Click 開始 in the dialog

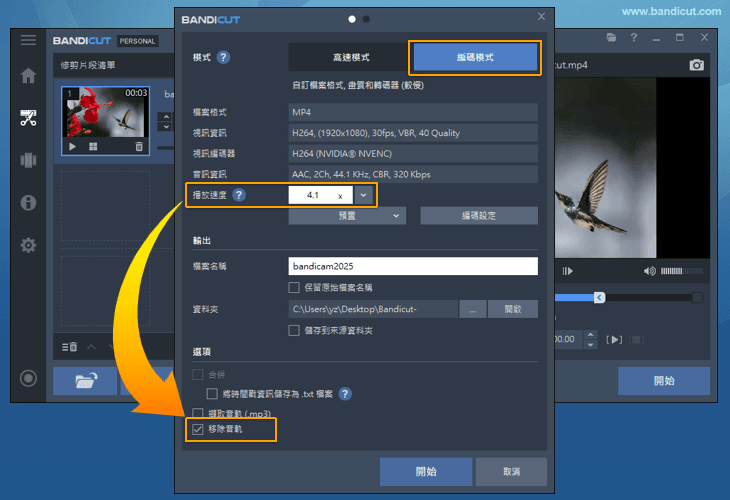[x=426, y=472]
